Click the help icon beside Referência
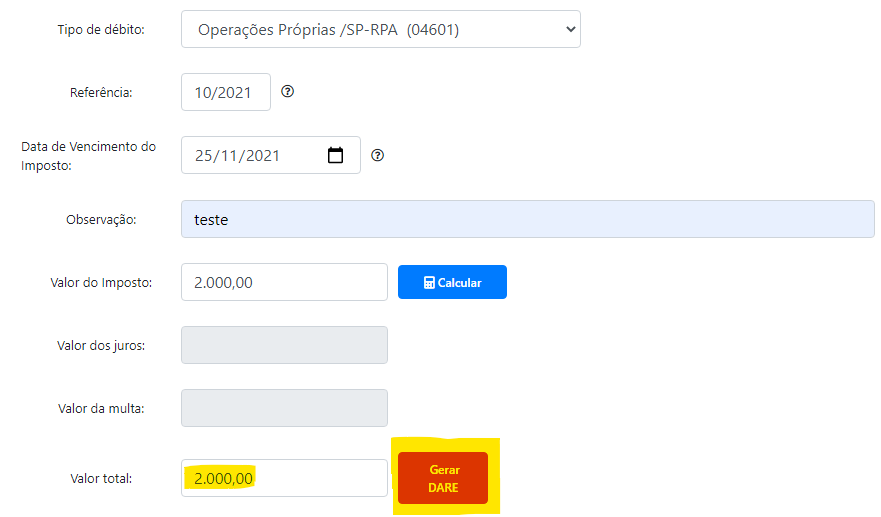Screen dimensions: 881x517 point(288,92)
